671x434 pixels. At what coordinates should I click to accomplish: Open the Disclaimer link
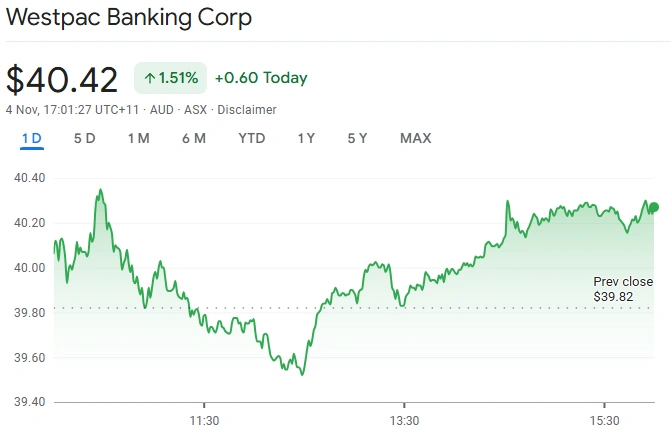pyautogui.click(x=247, y=109)
